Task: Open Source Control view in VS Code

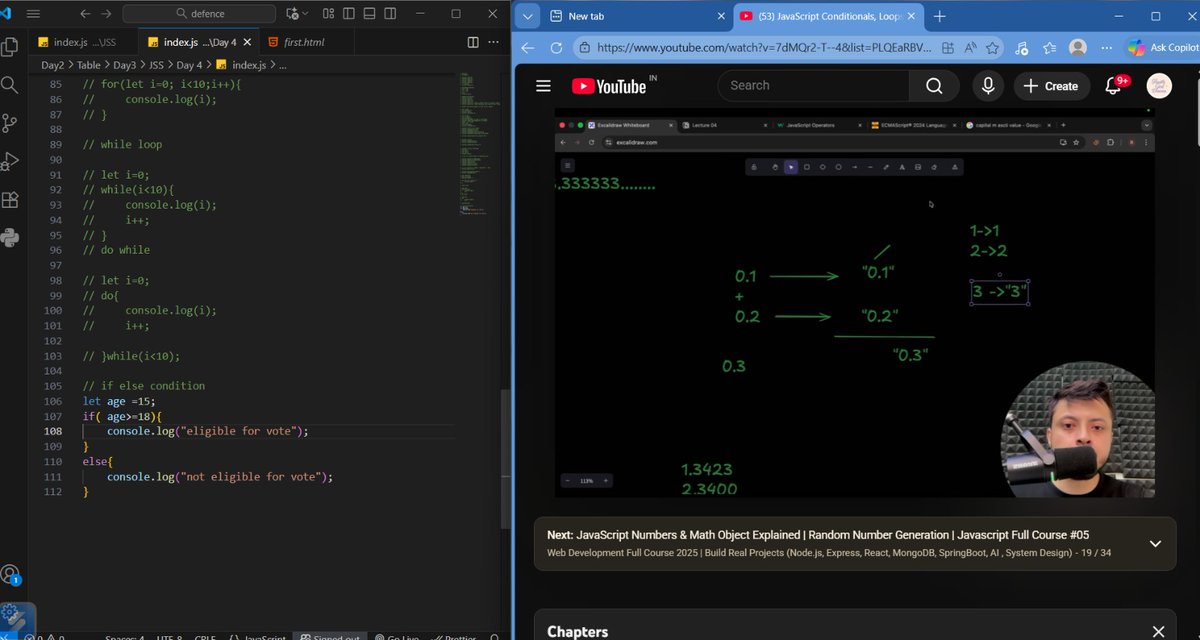Action: [x=10, y=122]
